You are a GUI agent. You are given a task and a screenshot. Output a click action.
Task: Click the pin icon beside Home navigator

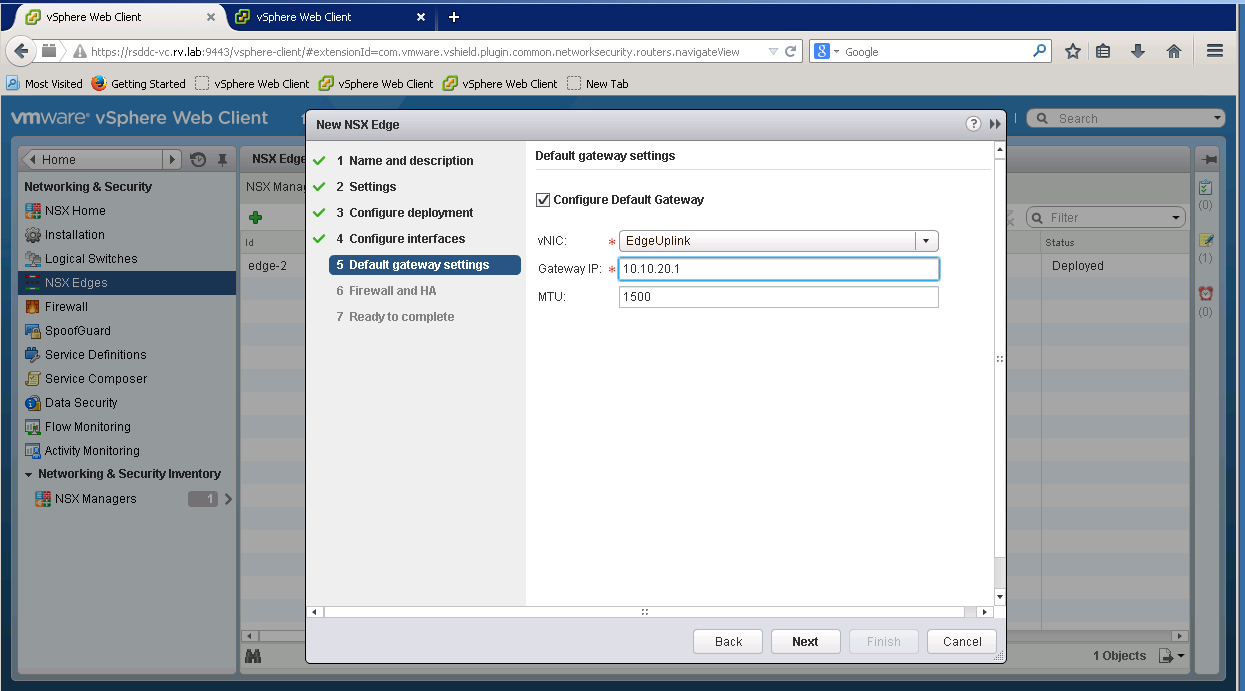pos(222,160)
